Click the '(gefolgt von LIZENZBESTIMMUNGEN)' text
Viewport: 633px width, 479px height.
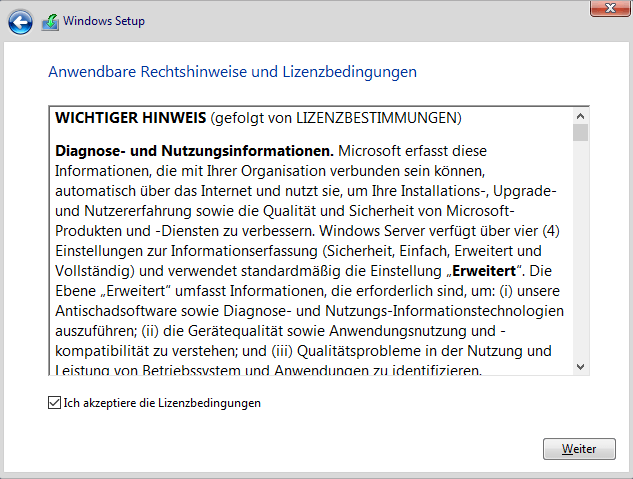(336, 118)
